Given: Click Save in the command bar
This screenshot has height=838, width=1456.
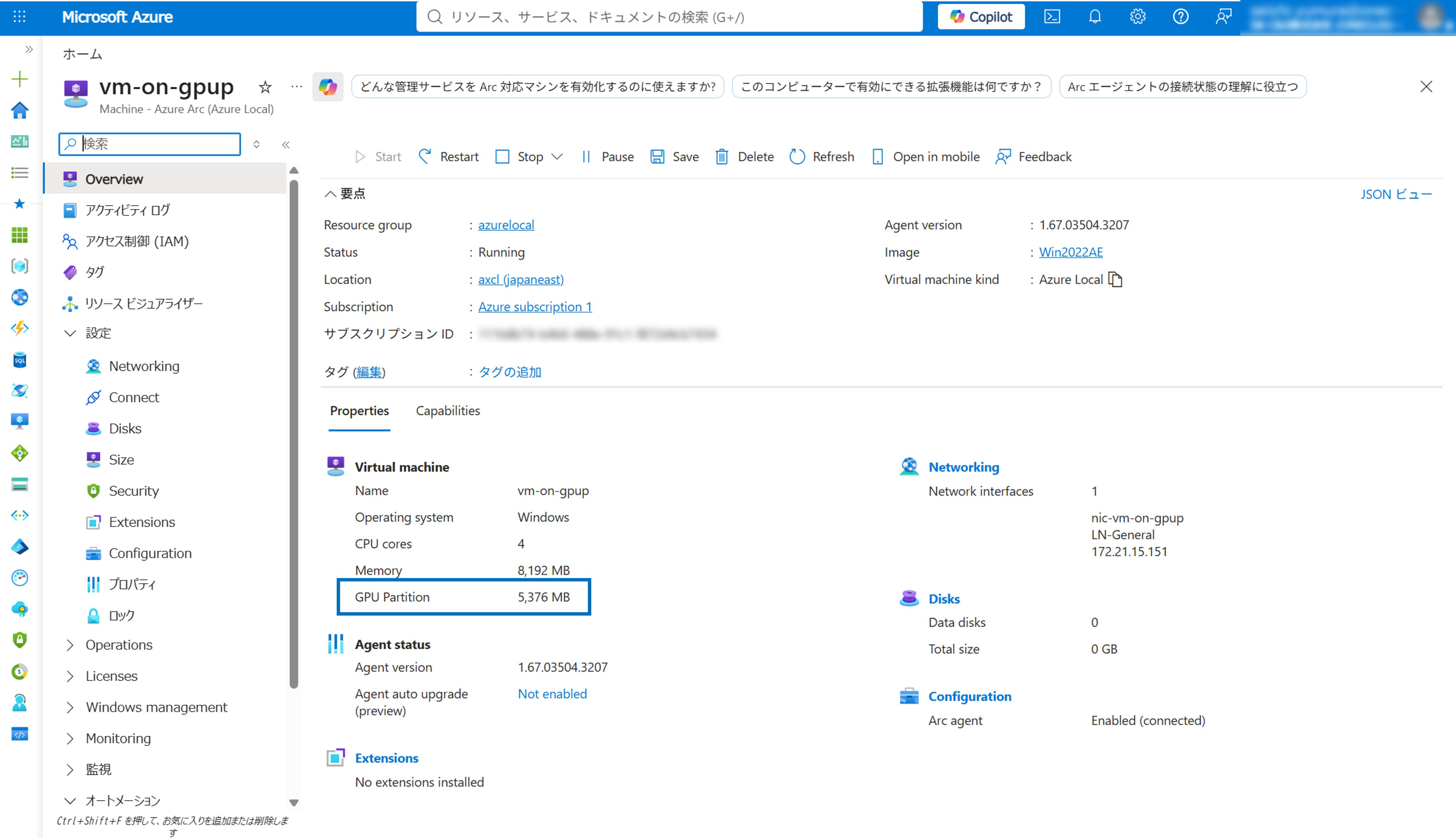Looking at the screenshot, I should pyautogui.click(x=674, y=157).
